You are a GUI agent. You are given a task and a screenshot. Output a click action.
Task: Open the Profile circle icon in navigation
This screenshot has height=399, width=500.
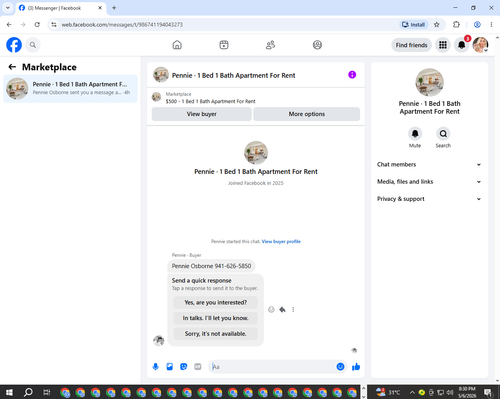(x=317, y=45)
